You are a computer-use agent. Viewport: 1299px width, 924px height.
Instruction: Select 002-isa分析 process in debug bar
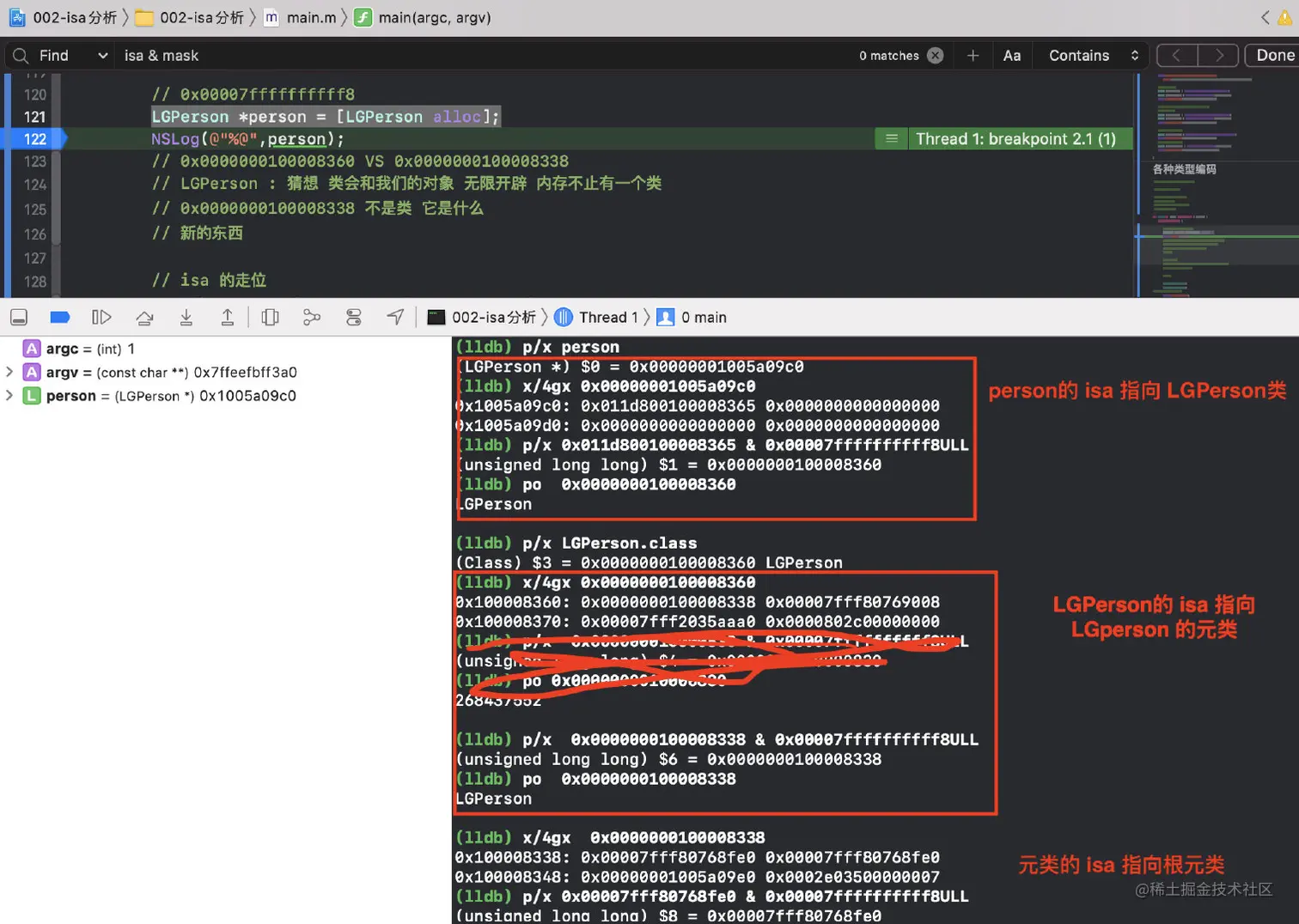click(482, 318)
